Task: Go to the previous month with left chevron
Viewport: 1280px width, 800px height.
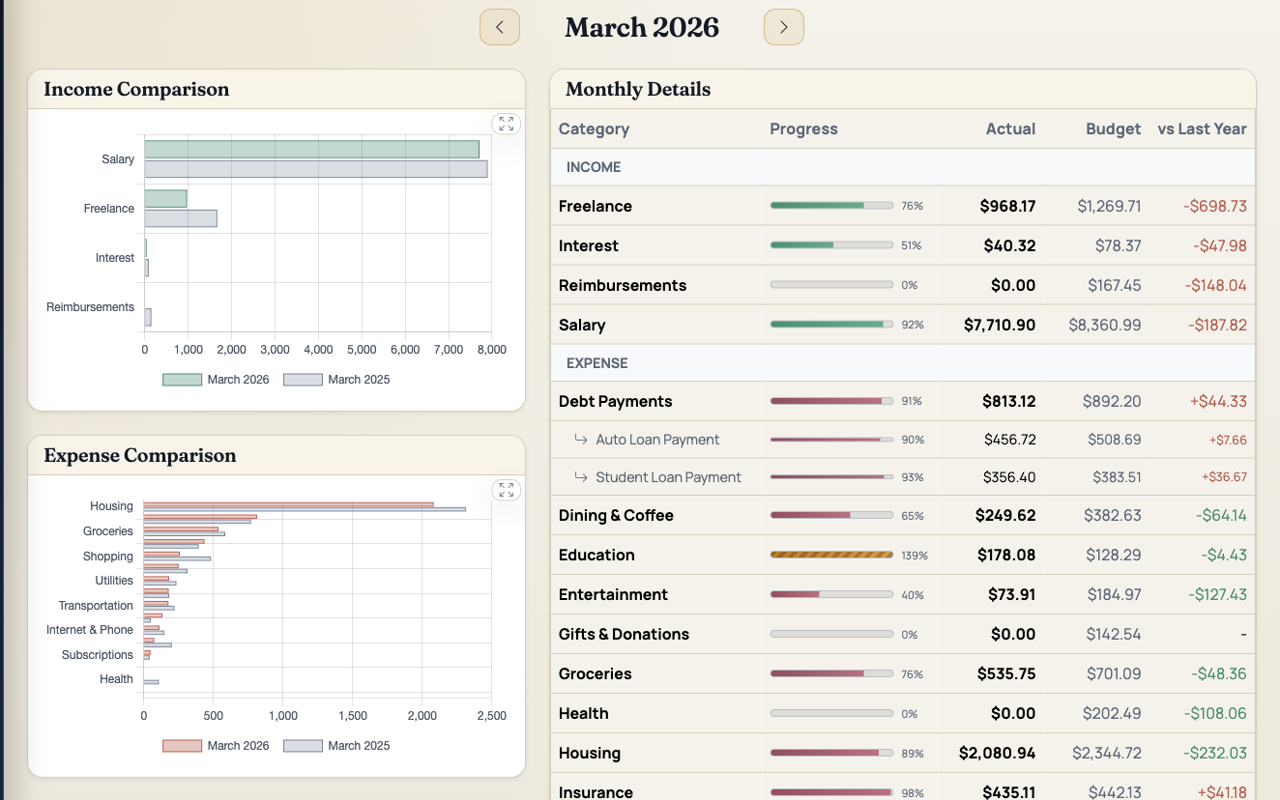Action: click(x=499, y=27)
